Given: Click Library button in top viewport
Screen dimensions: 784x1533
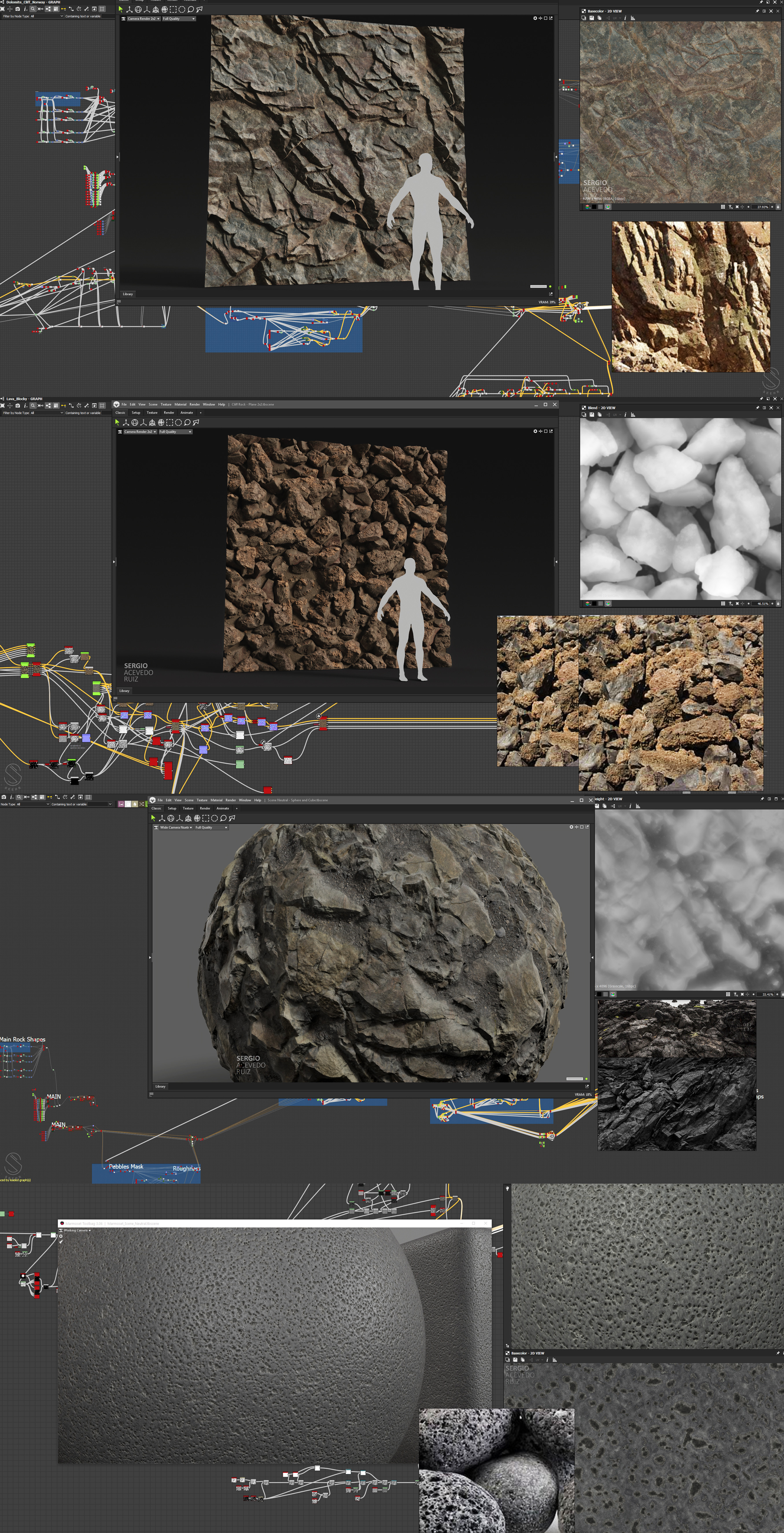Looking at the screenshot, I should [x=127, y=293].
